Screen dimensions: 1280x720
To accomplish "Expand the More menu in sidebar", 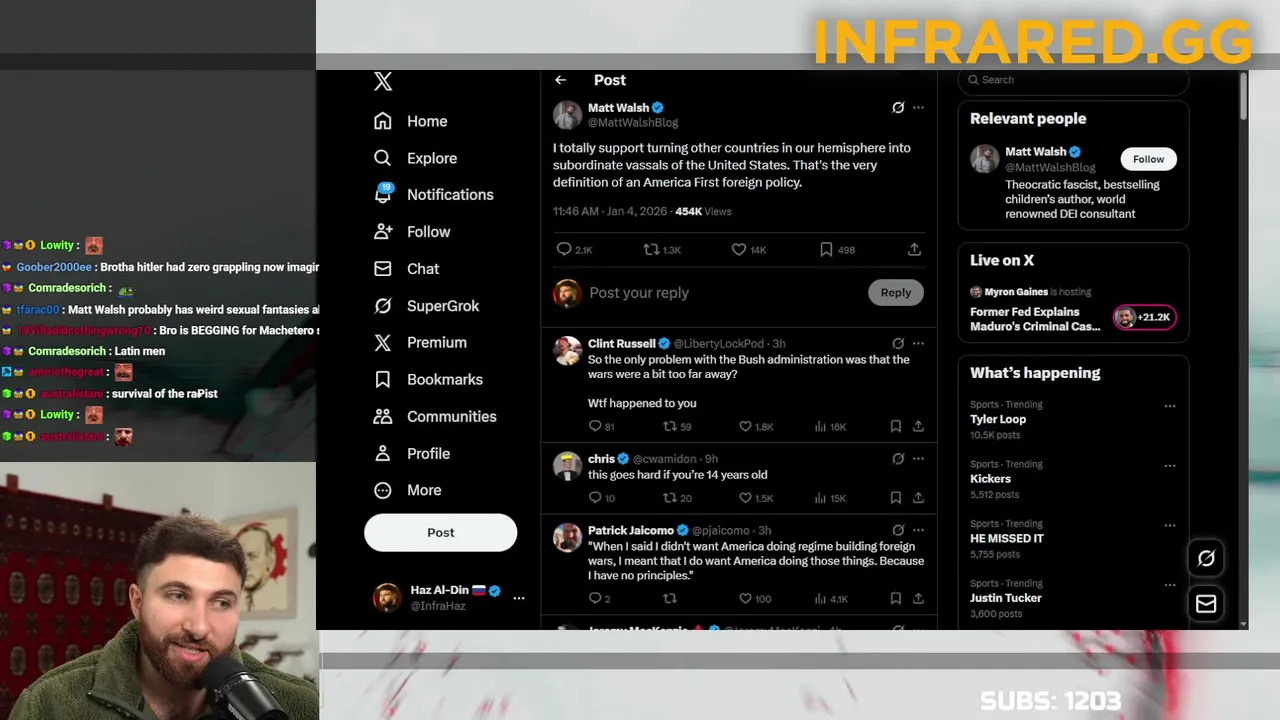I will 407,490.
